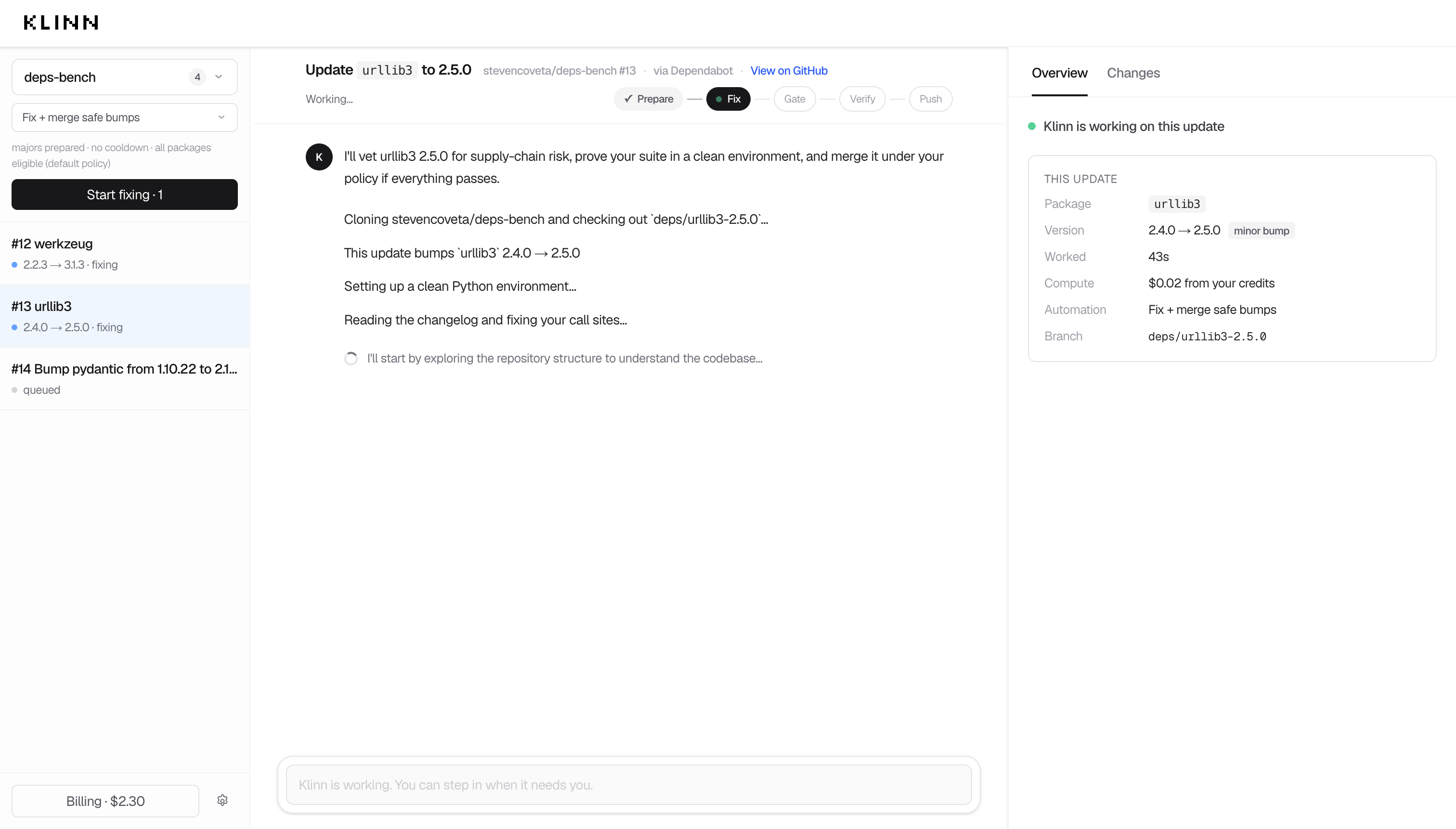
Task: Click 'Reading the changelog and fixing' line
Action: [485, 320]
